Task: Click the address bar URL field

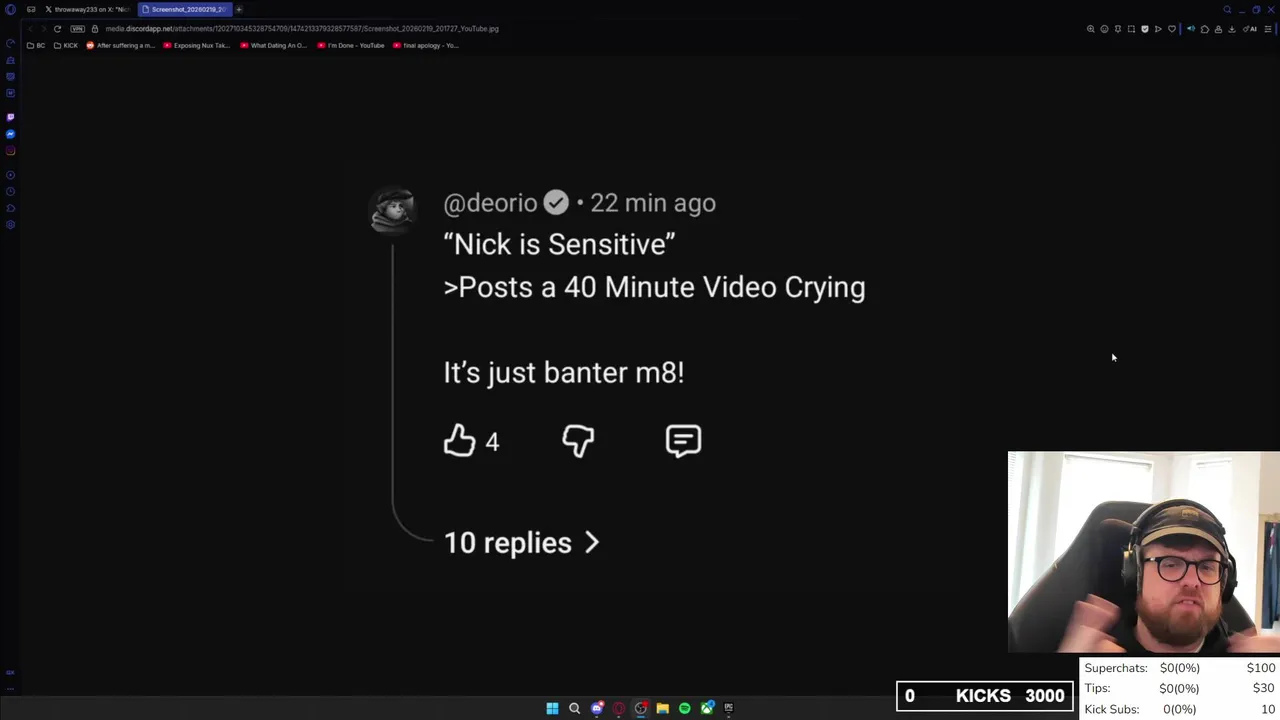Action: pyautogui.click(x=300, y=29)
